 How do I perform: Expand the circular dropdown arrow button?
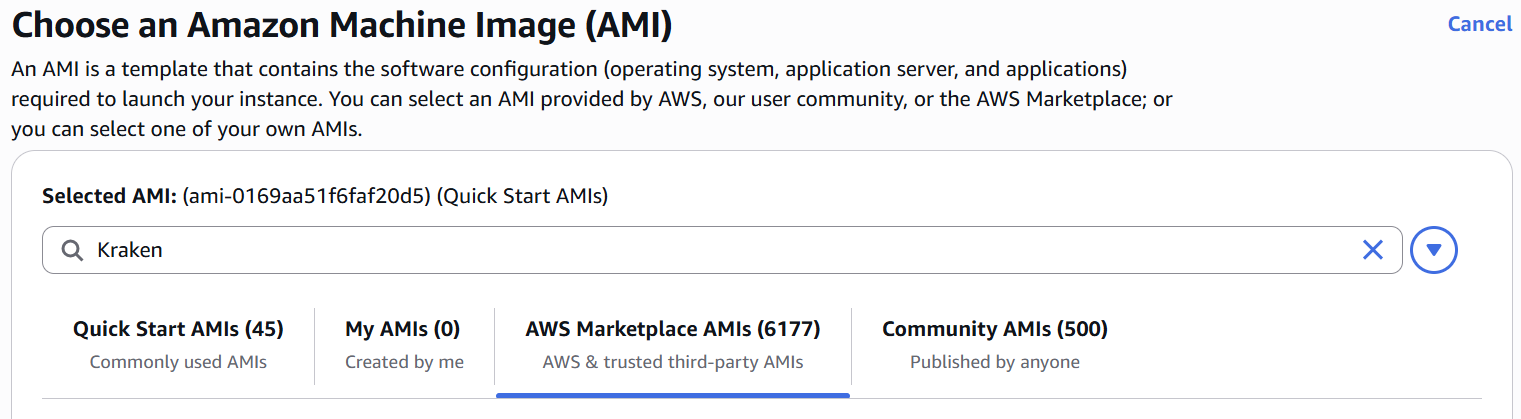[1433, 250]
